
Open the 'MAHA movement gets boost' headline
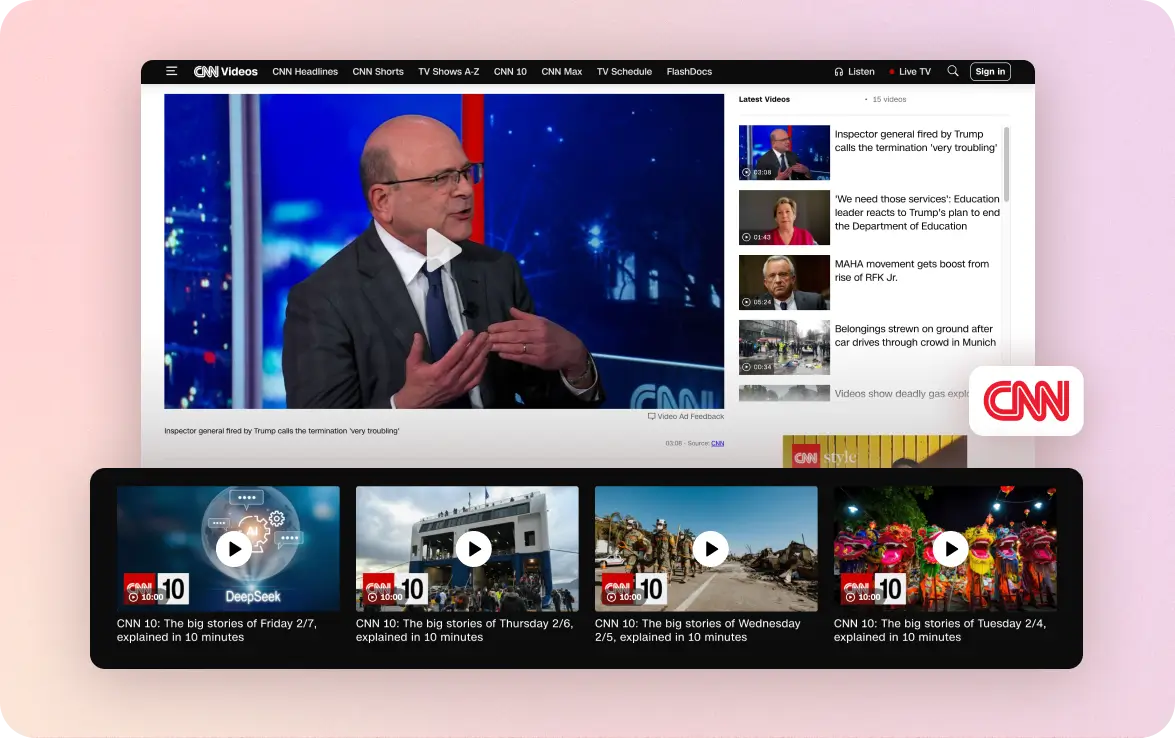(912, 270)
